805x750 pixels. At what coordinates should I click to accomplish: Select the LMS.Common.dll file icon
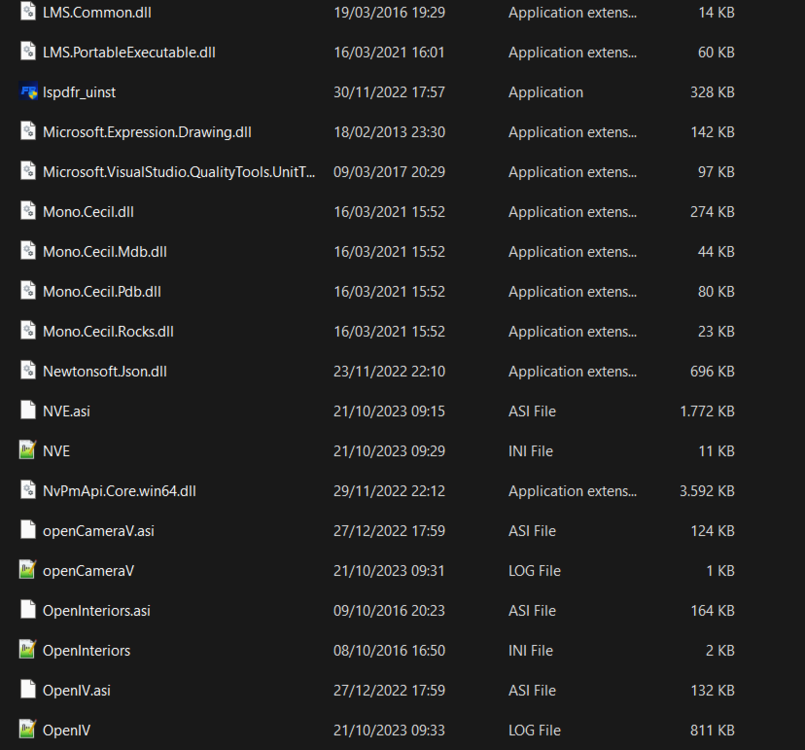28,12
